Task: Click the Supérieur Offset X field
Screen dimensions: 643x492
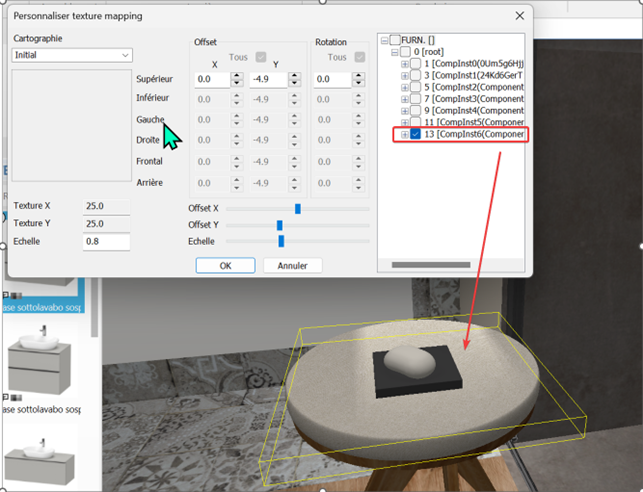Action: (x=212, y=79)
